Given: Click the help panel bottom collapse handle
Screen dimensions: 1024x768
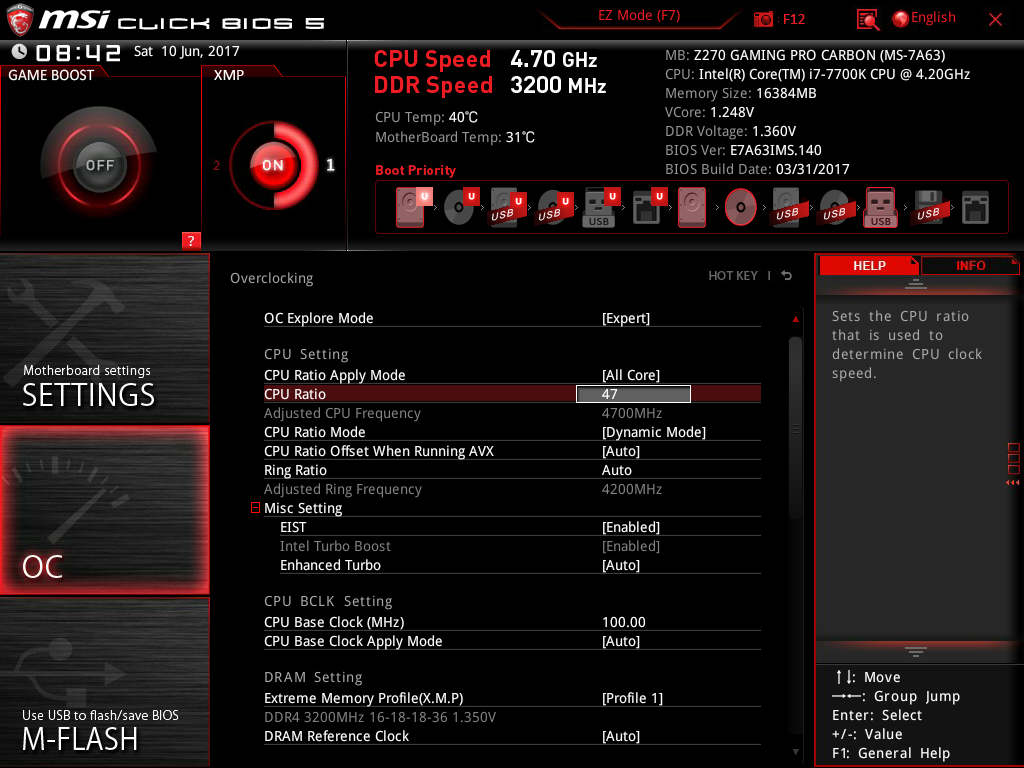Looking at the screenshot, I should click(916, 652).
